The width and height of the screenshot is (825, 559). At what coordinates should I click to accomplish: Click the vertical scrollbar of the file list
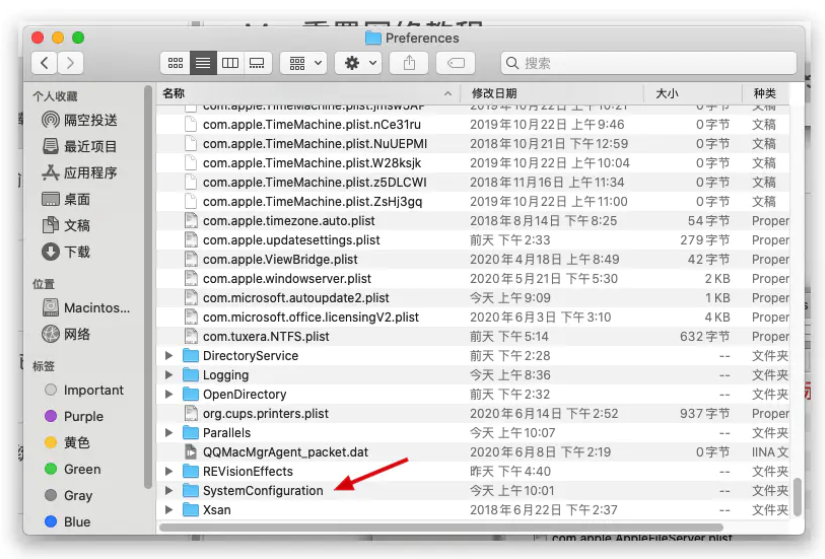[x=798, y=497]
